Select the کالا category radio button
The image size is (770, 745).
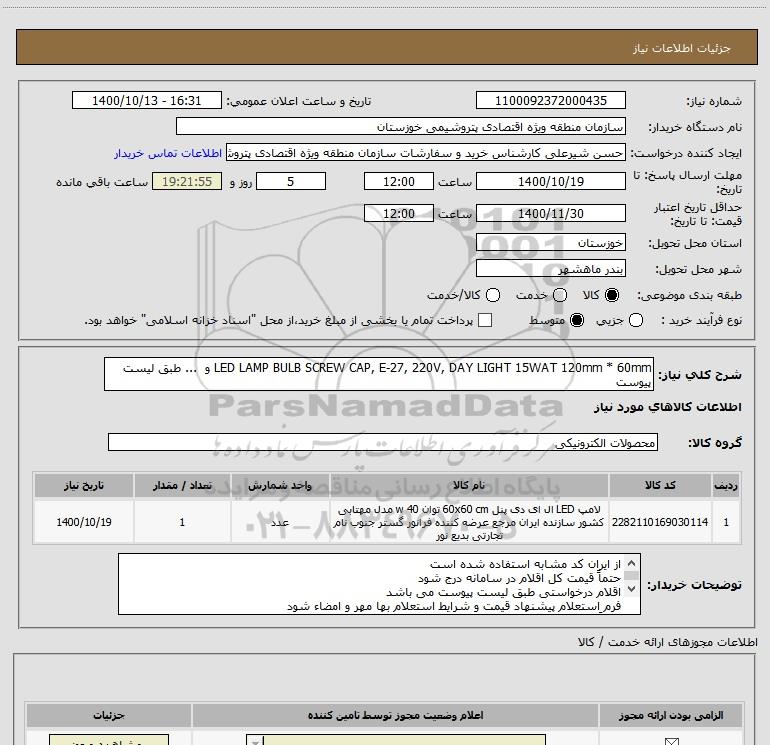612,295
